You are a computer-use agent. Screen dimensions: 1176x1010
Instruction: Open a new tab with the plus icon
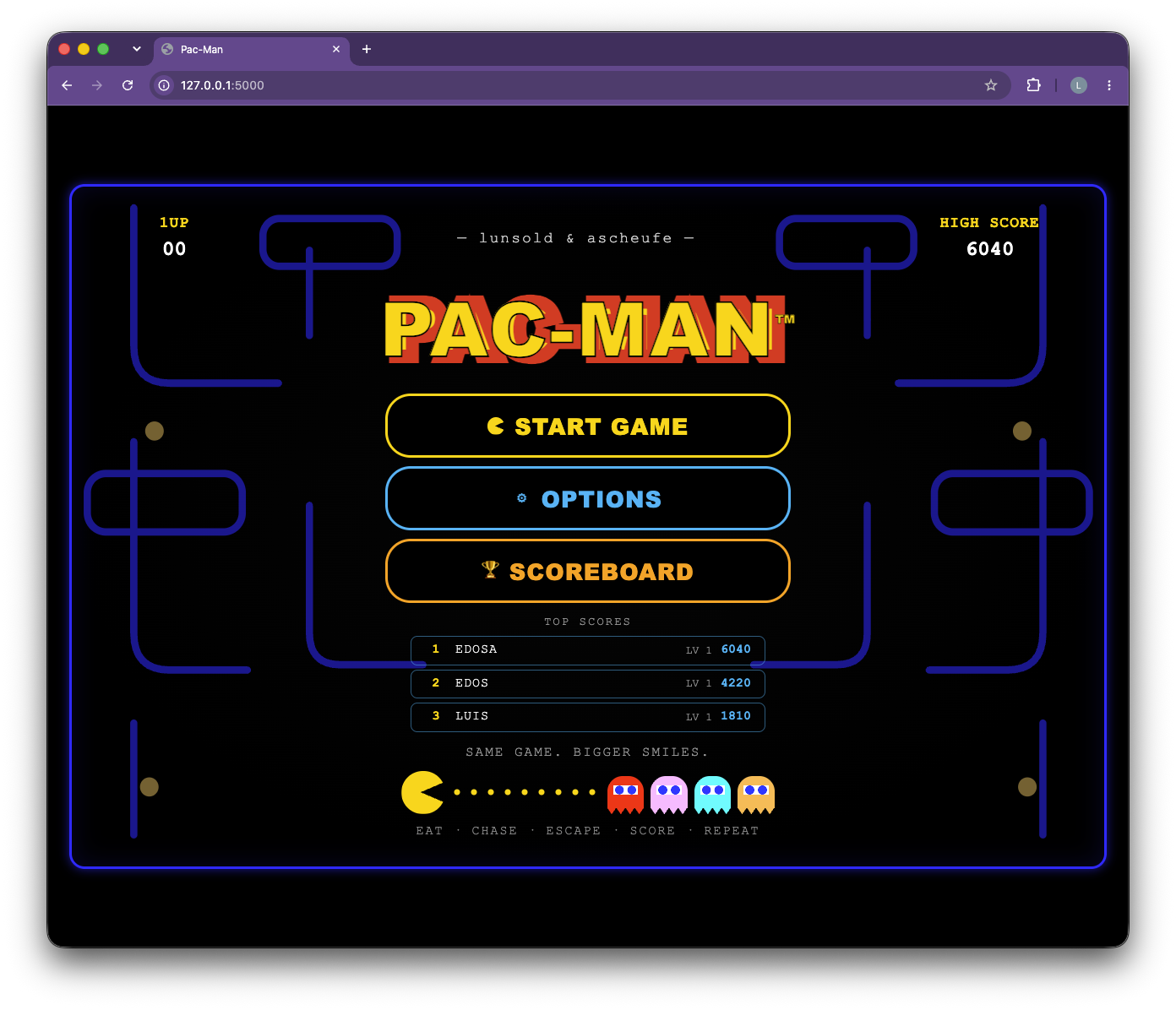tap(367, 49)
